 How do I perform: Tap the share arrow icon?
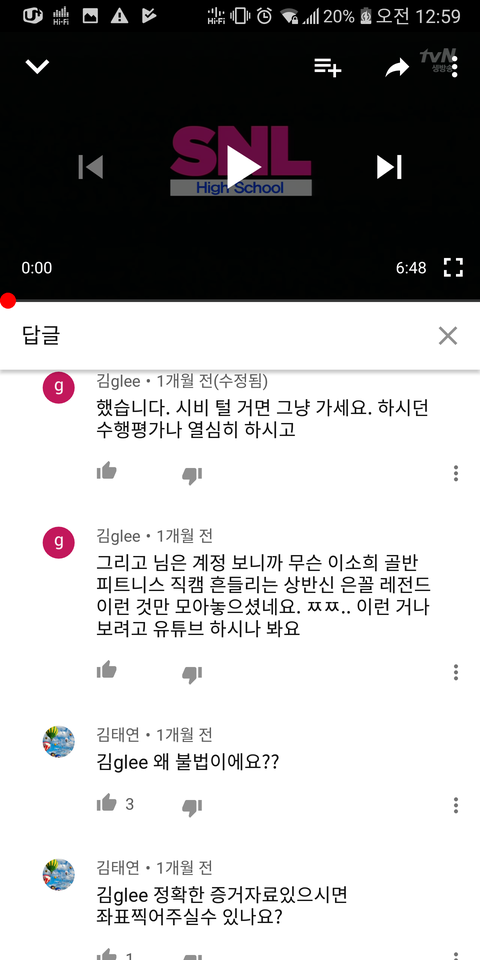click(x=397, y=67)
